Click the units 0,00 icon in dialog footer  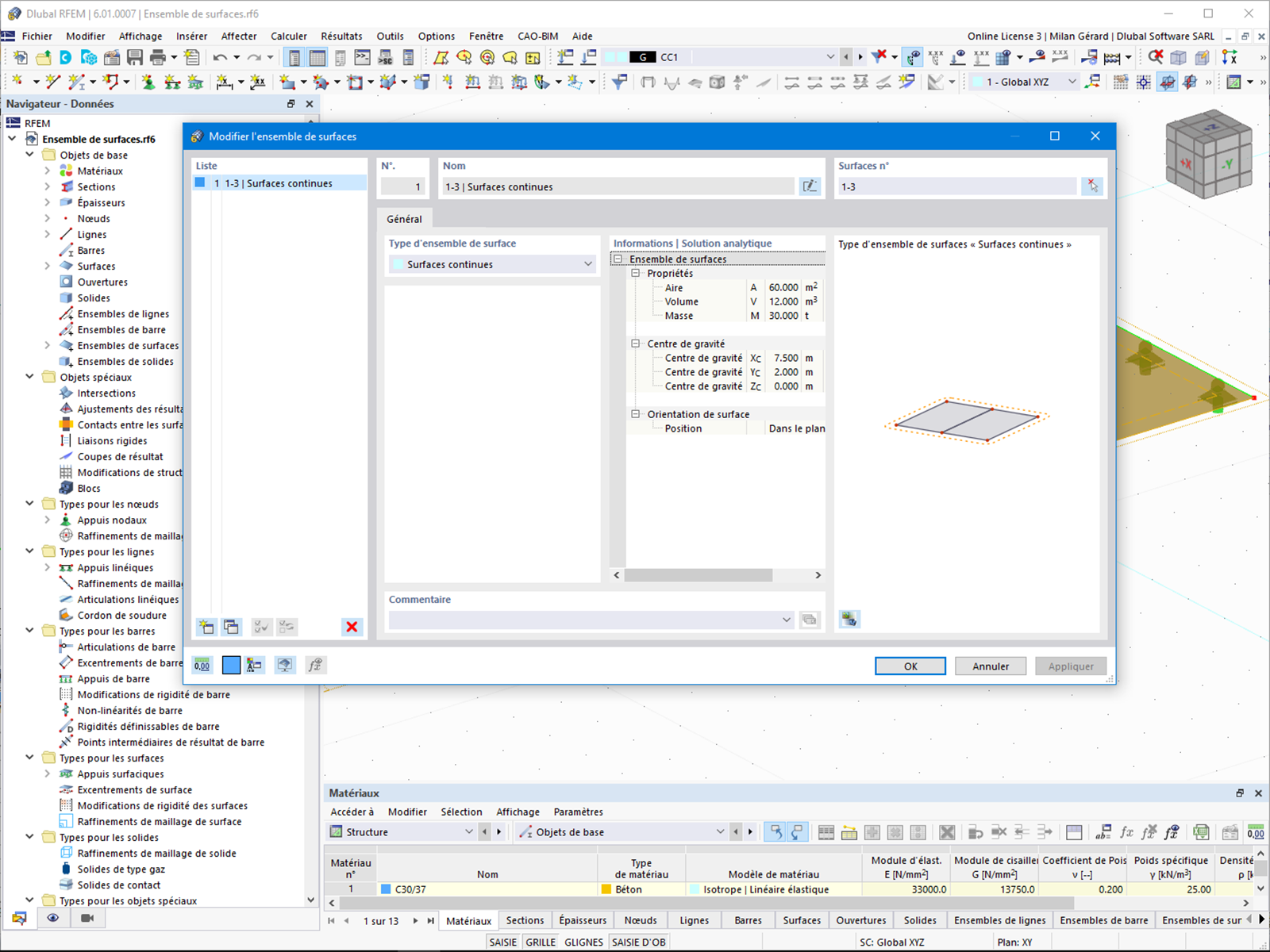point(202,666)
